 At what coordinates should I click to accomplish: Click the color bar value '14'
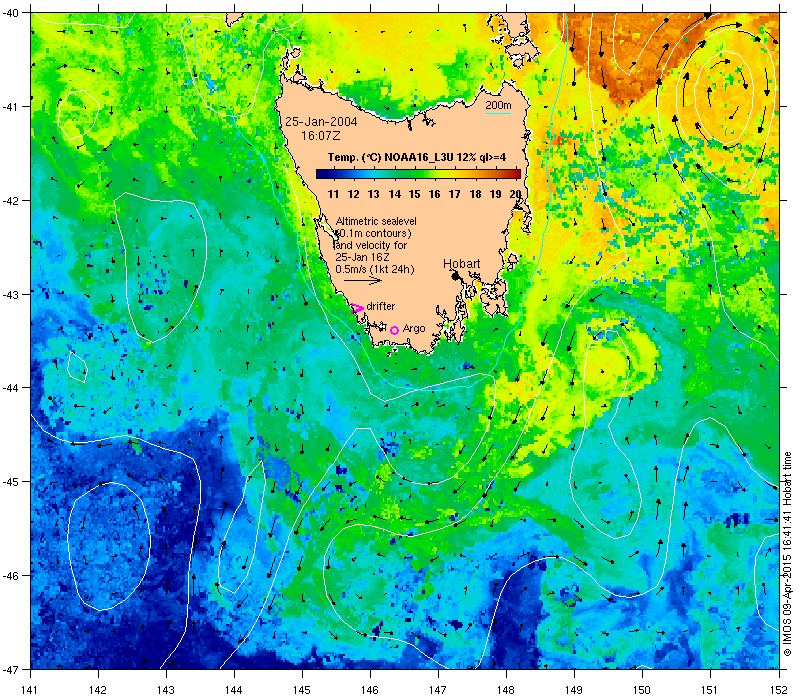click(394, 194)
